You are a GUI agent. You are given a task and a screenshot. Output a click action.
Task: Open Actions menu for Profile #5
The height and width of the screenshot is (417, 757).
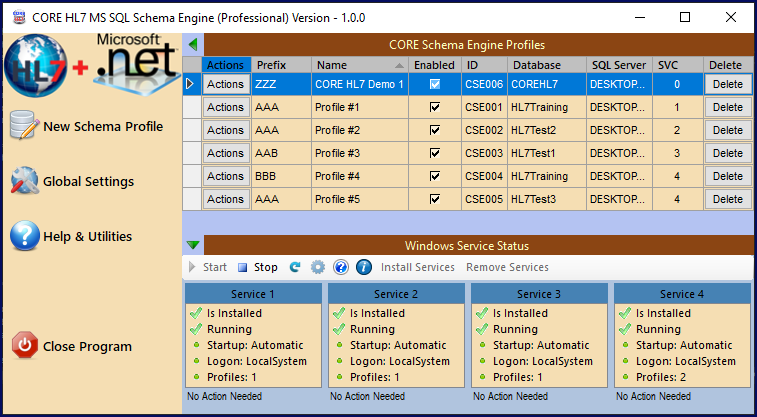point(226,199)
